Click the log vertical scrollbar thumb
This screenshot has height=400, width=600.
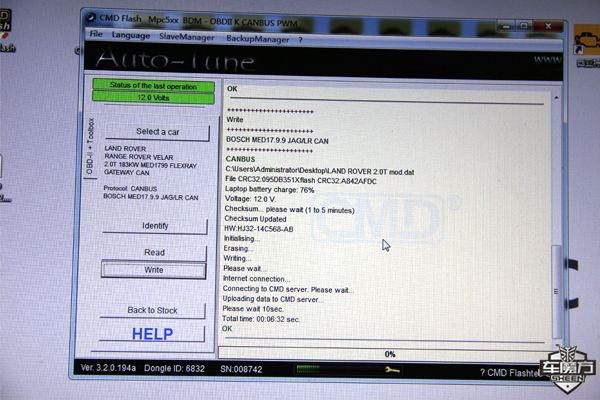pos(556,292)
